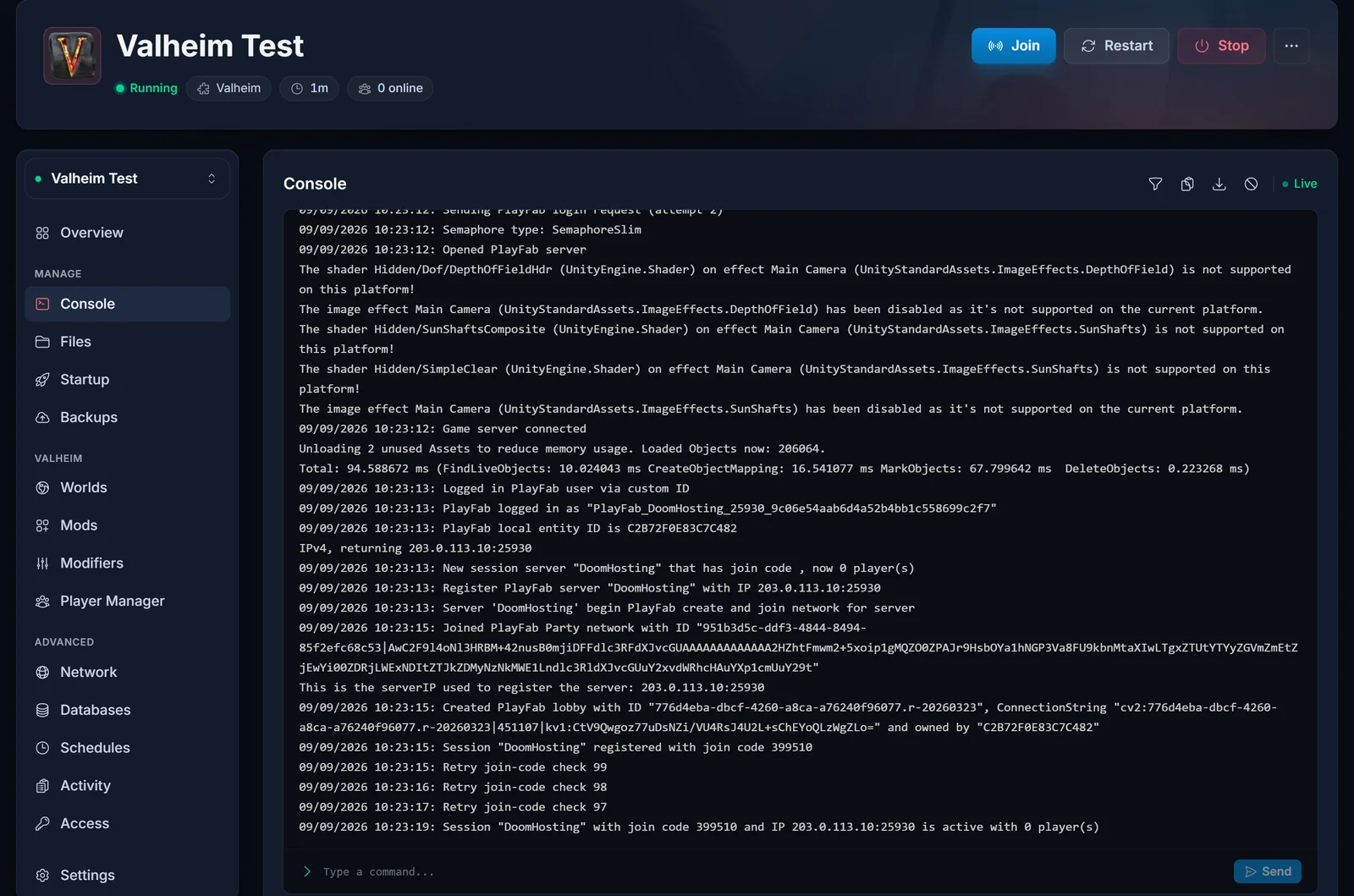Click the Mods icon in sidebar

coord(42,525)
